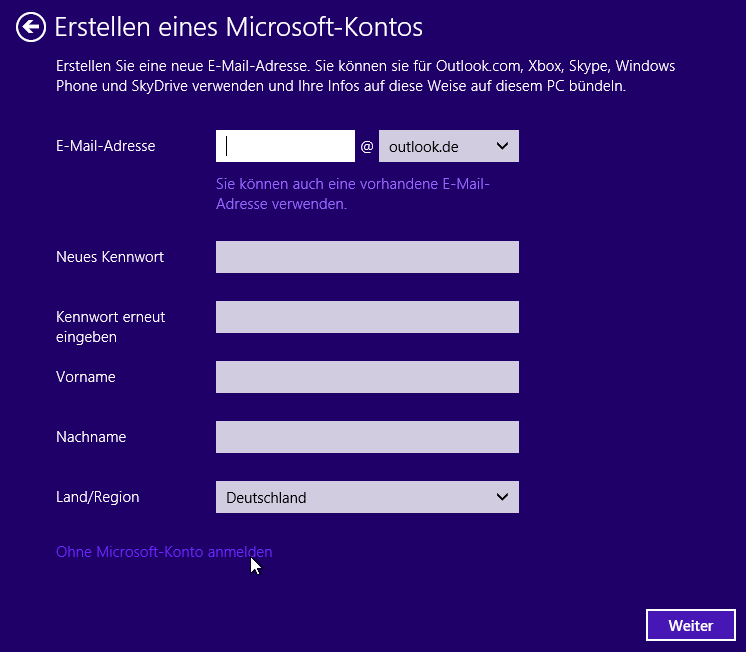Go back using the circled arrow icon
The height and width of the screenshot is (652, 746).
click(31, 27)
